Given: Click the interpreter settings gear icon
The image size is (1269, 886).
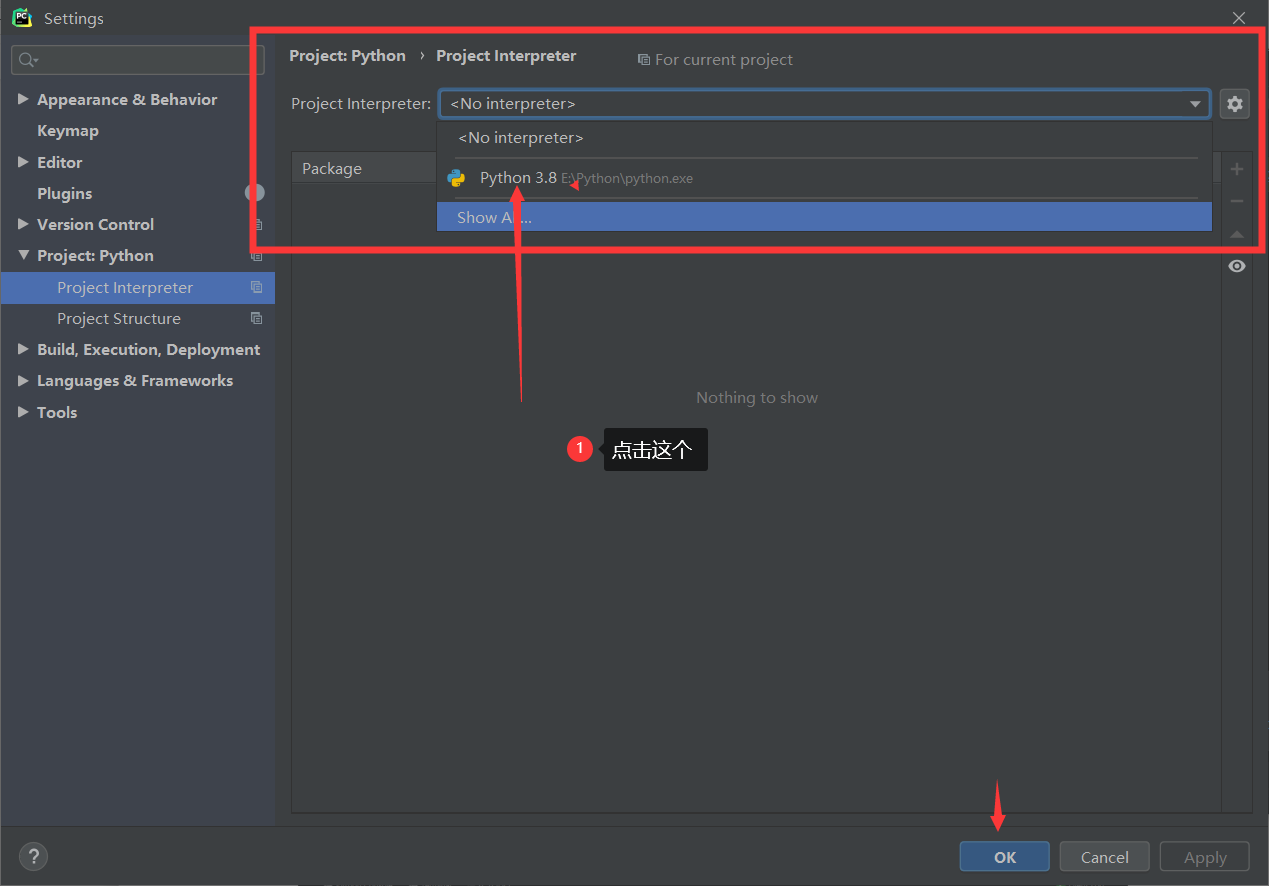Looking at the screenshot, I should (x=1235, y=104).
